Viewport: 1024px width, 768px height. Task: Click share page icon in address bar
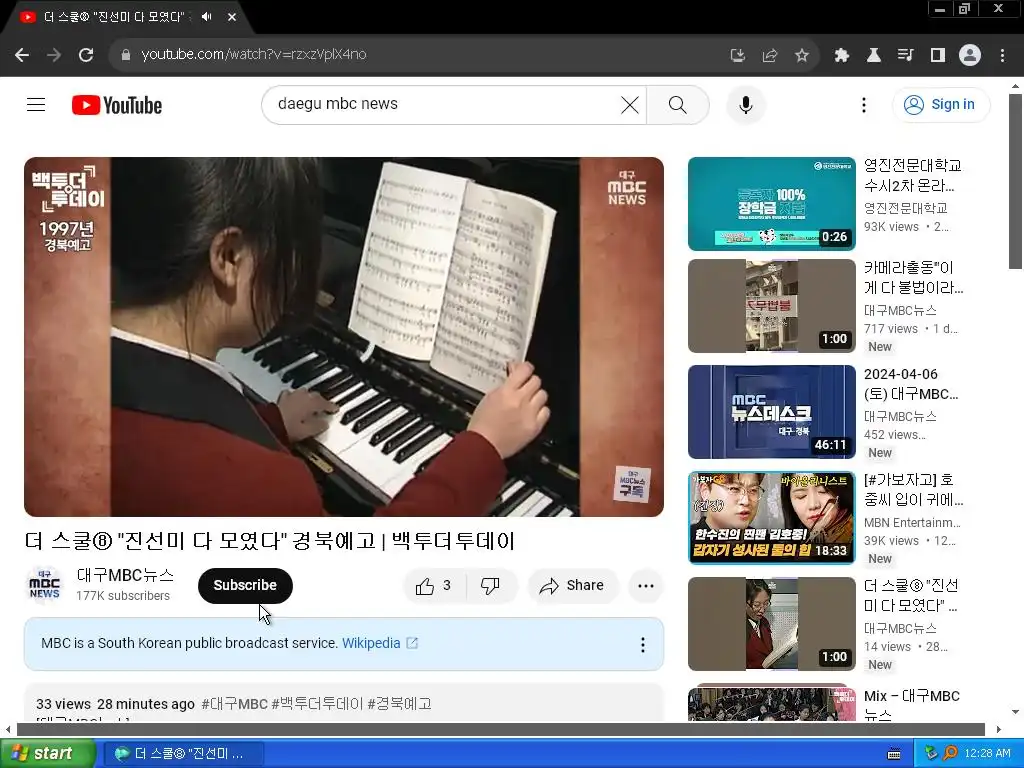pos(769,55)
